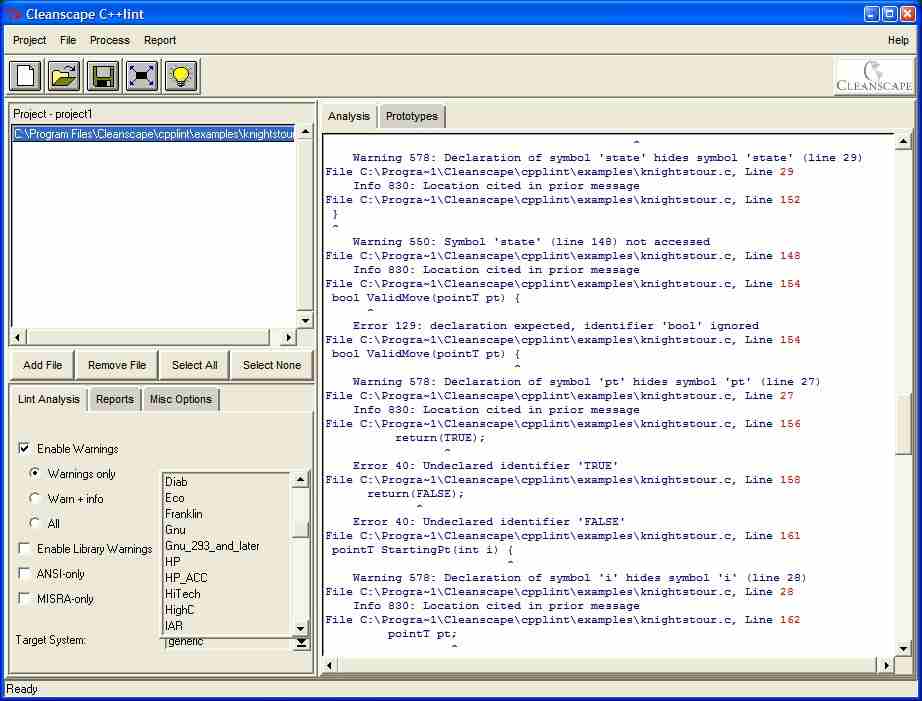Click line number 152 in analysis
922x701 pixels.
pyautogui.click(x=790, y=200)
